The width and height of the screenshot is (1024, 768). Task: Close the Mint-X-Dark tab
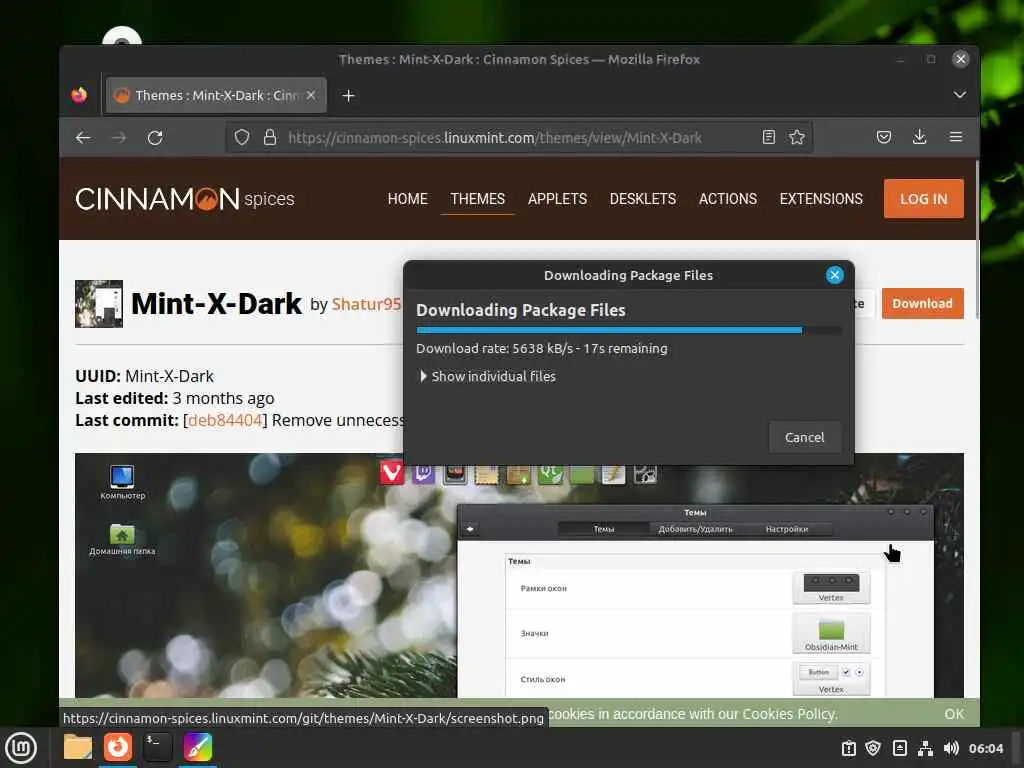pos(311,95)
